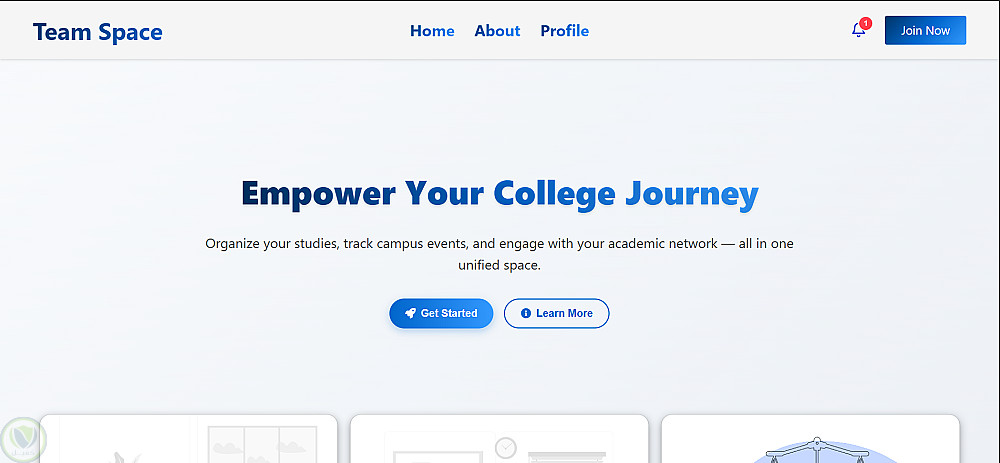Click the tagline paragraph under the headline
1000x463 pixels.
pos(499,254)
